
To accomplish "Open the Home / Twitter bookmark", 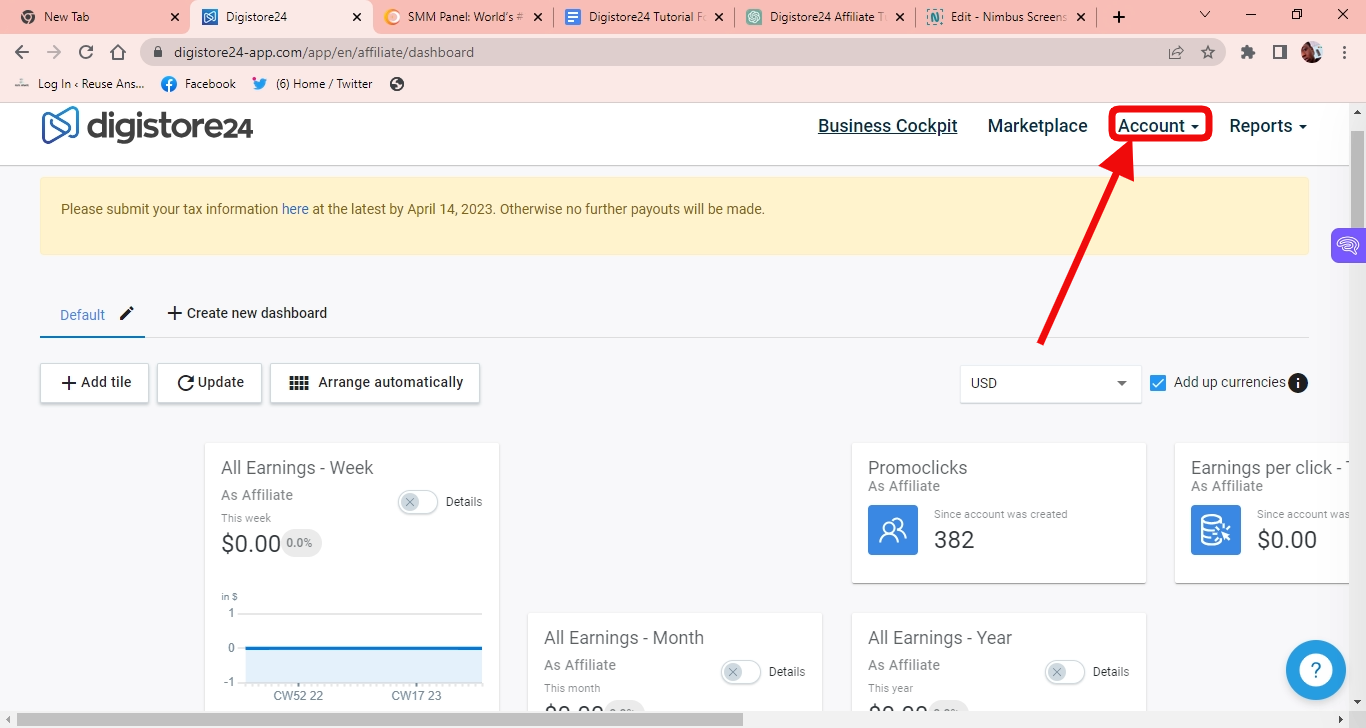I will [x=313, y=84].
